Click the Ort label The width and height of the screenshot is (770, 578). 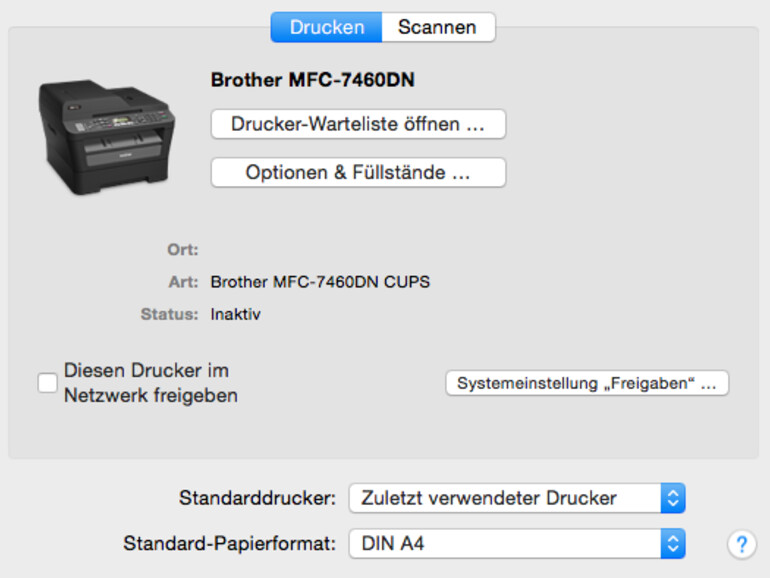coord(182,250)
